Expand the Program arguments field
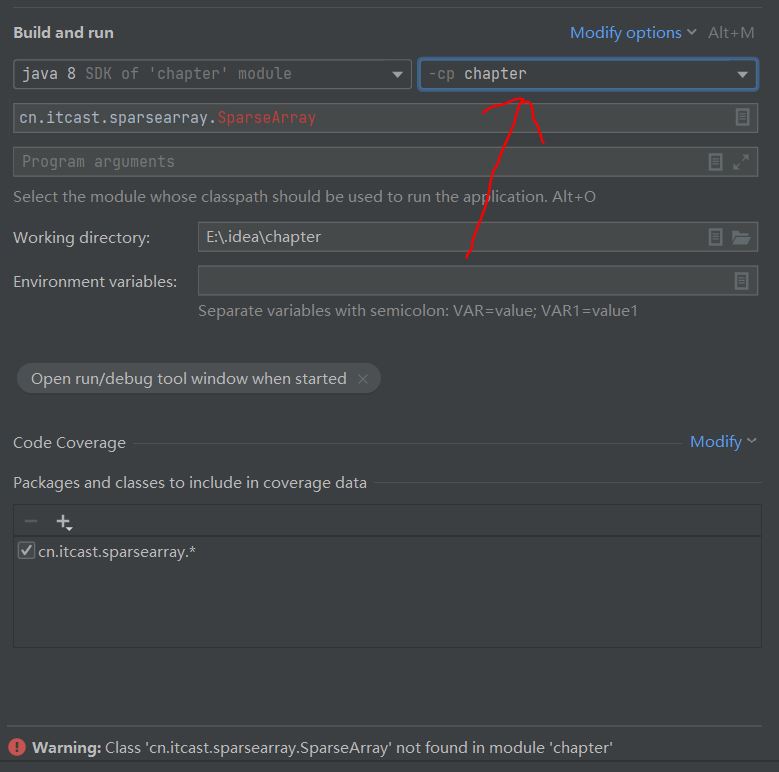The height and width of the screenshot is (772, 779). (x=741, y=161)
